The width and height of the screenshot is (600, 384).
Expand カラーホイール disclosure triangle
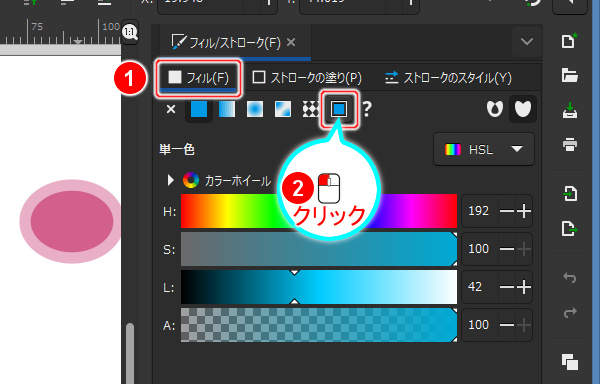click(x=171, y=180)
